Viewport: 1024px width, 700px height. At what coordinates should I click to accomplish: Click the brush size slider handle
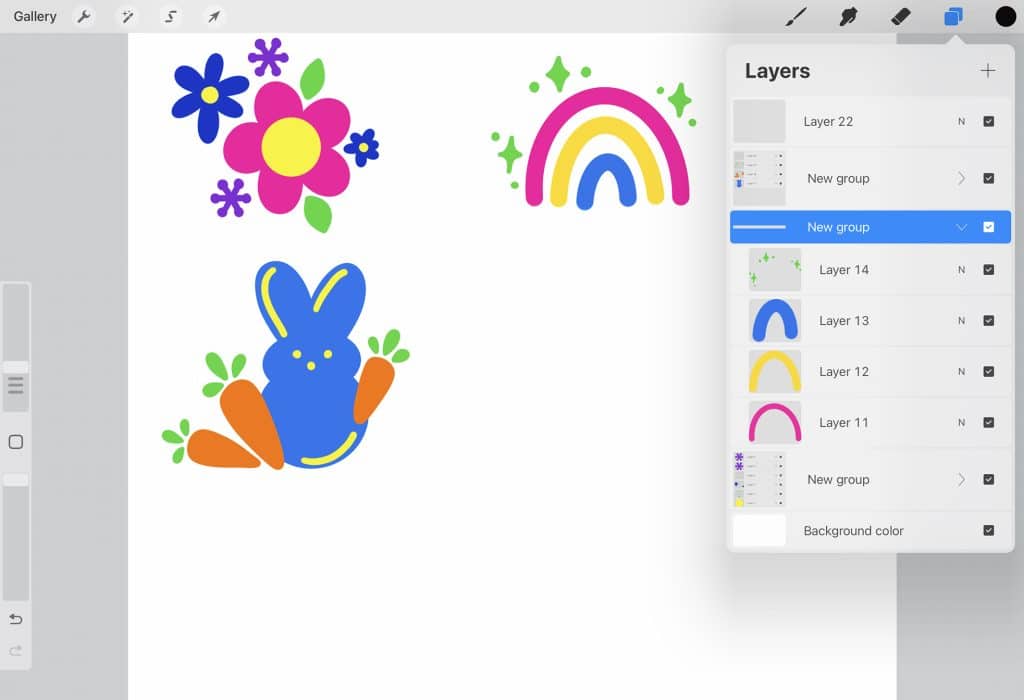[x=16, y=367]
